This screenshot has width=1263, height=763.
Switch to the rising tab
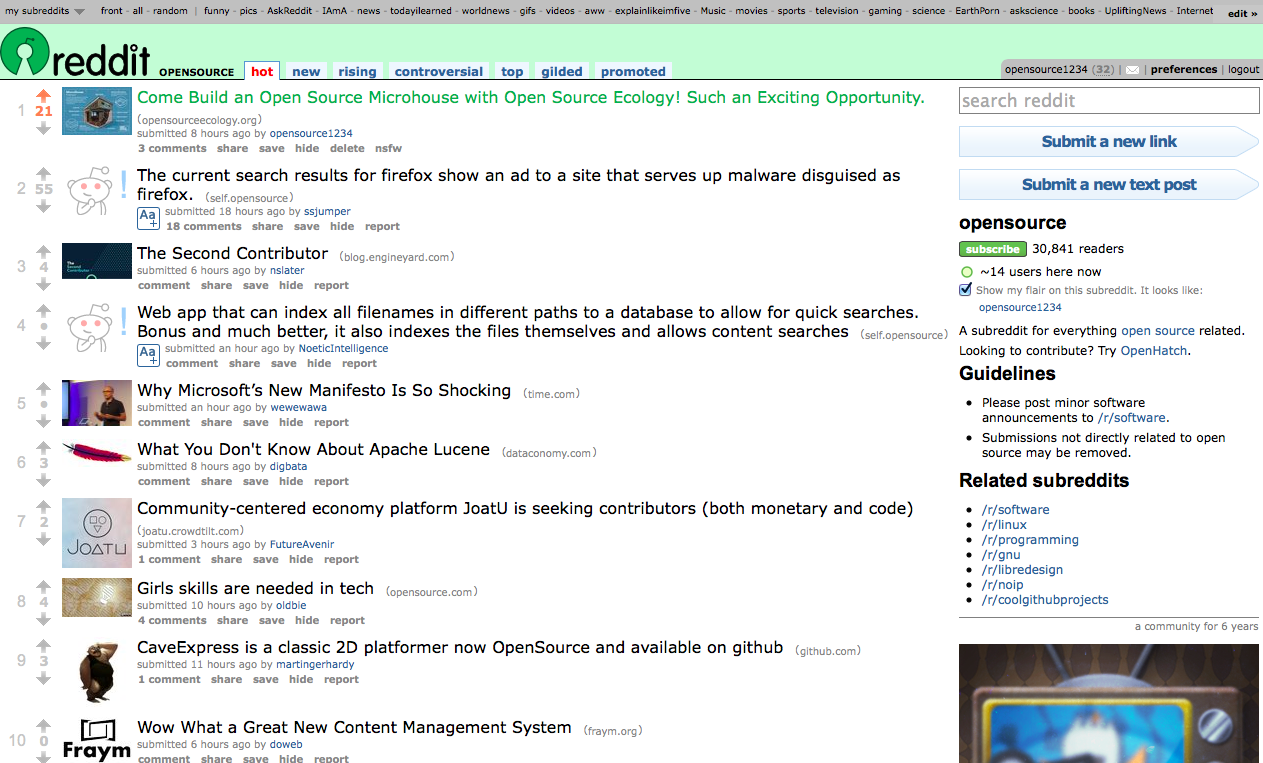point(357,71)
